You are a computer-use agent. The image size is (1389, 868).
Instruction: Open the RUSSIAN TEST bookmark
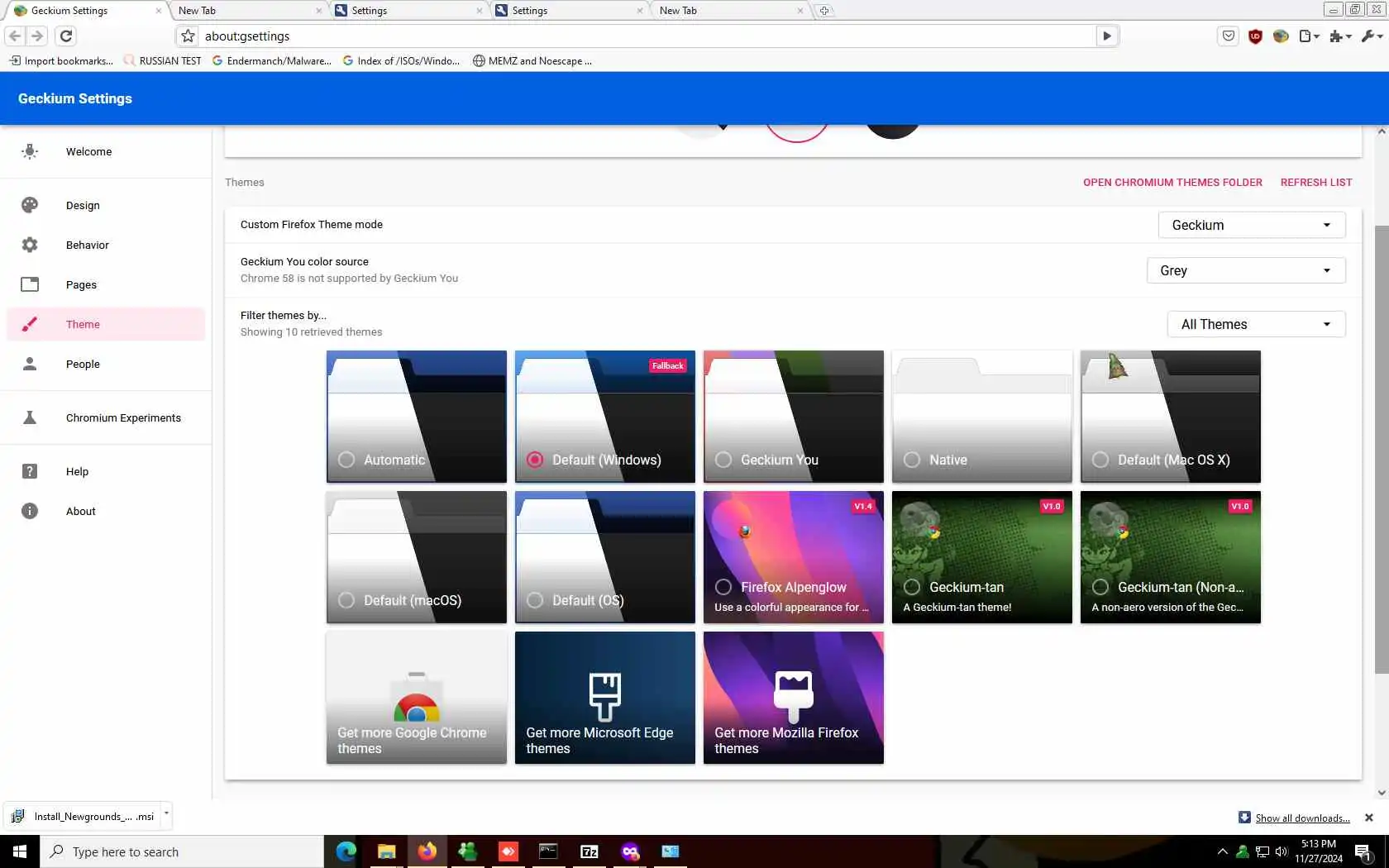click(162, 60)
